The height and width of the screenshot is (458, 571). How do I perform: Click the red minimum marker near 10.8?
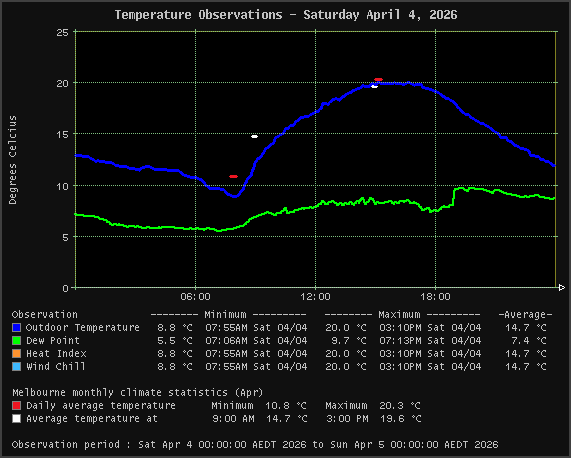pos(233,177)
